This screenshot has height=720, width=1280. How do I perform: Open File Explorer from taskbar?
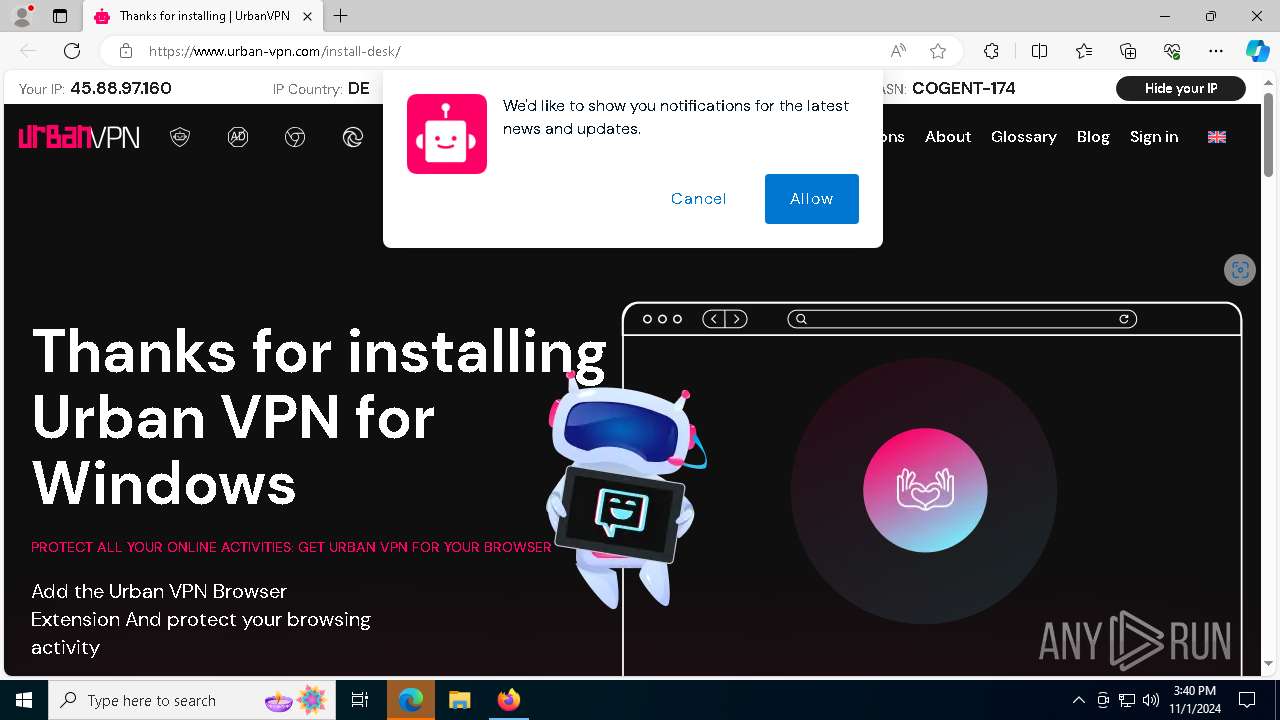[x=459, y=700]
